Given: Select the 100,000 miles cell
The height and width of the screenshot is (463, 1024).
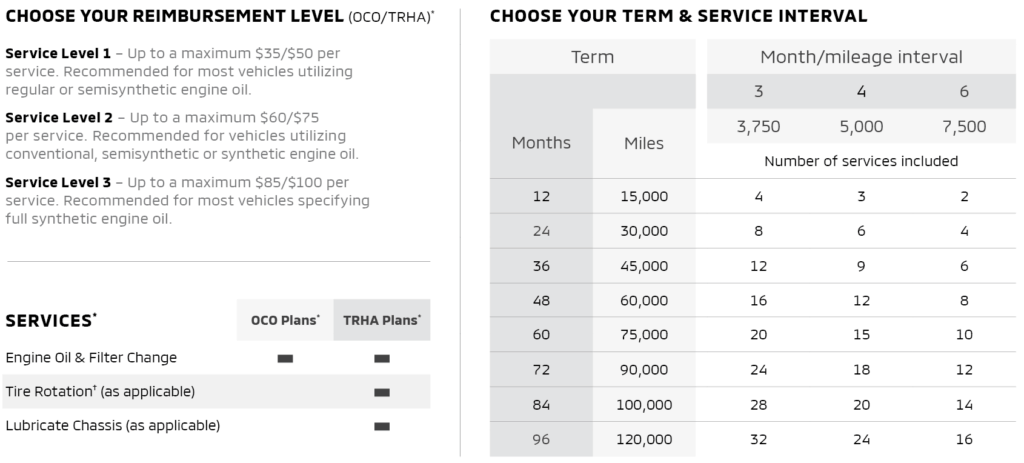Looking at the screenshot, I should point(644,405).
